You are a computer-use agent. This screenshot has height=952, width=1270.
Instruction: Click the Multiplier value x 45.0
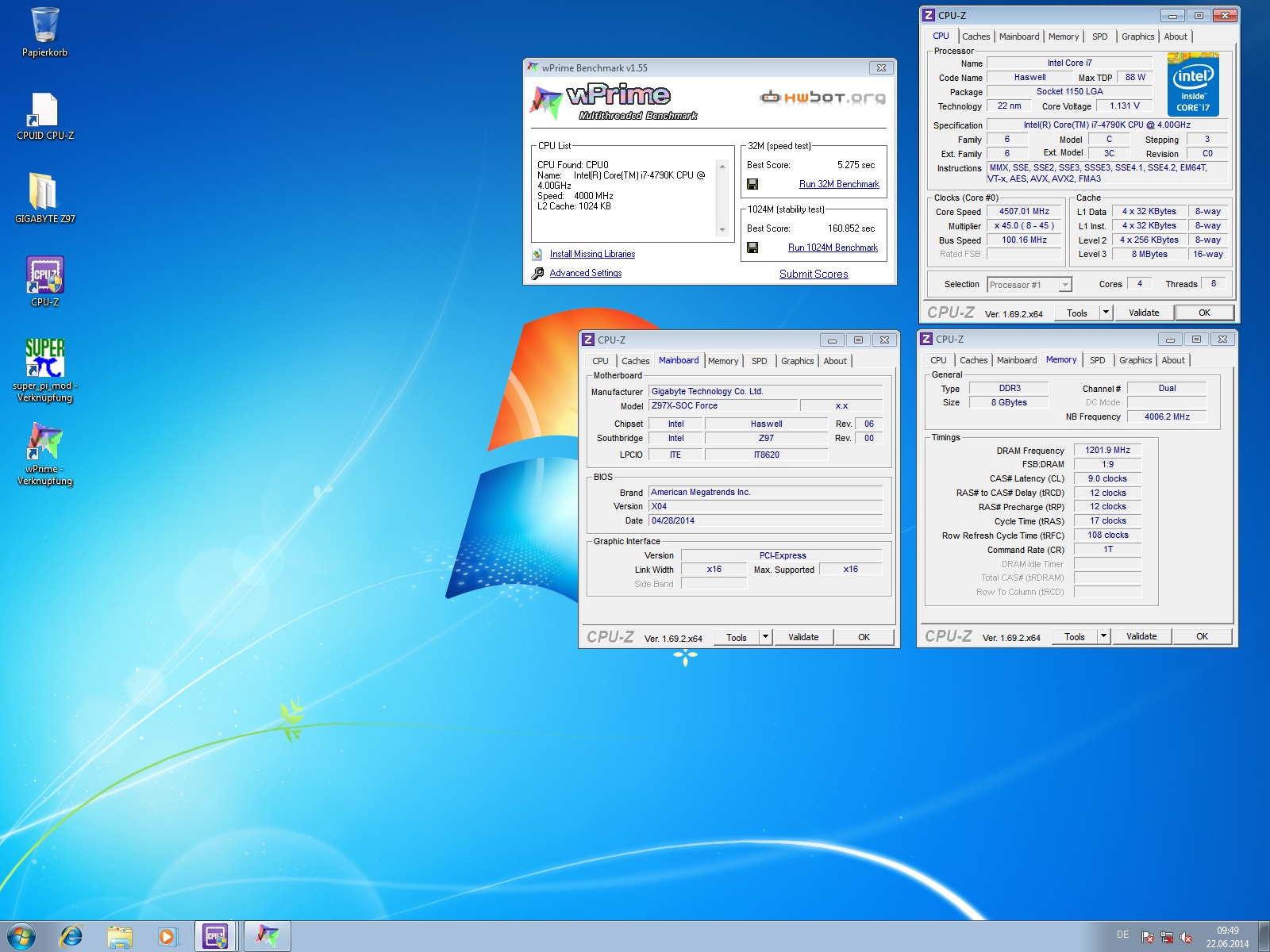coord(1024,226)
